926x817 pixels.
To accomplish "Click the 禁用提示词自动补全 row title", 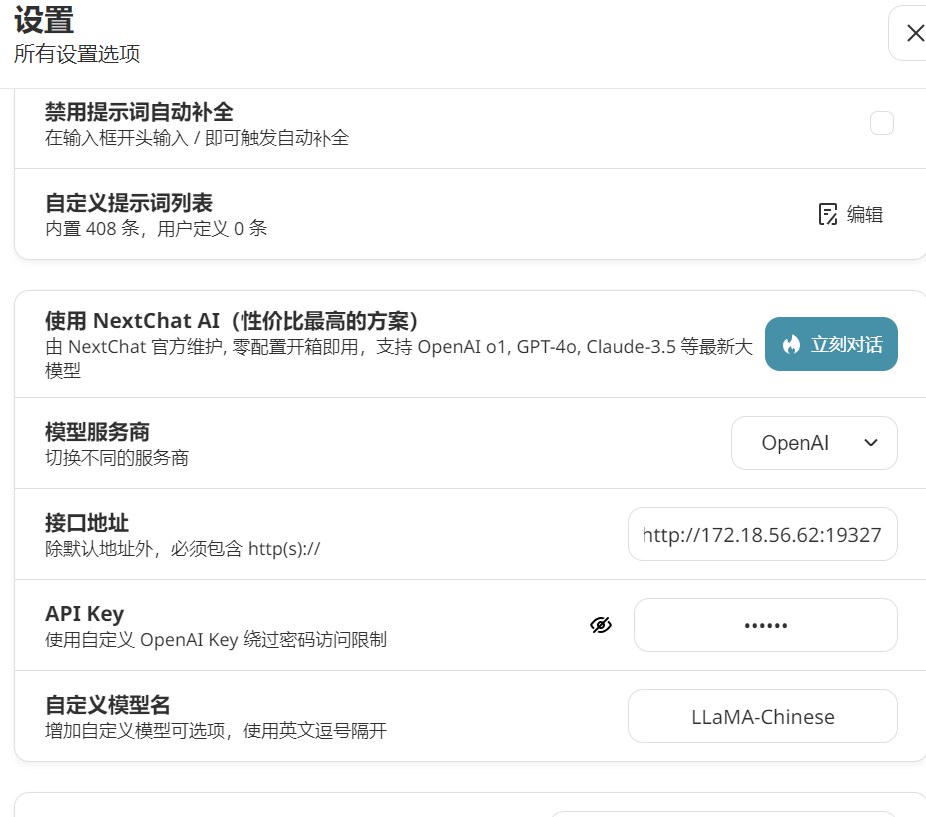I will point(139,112).
